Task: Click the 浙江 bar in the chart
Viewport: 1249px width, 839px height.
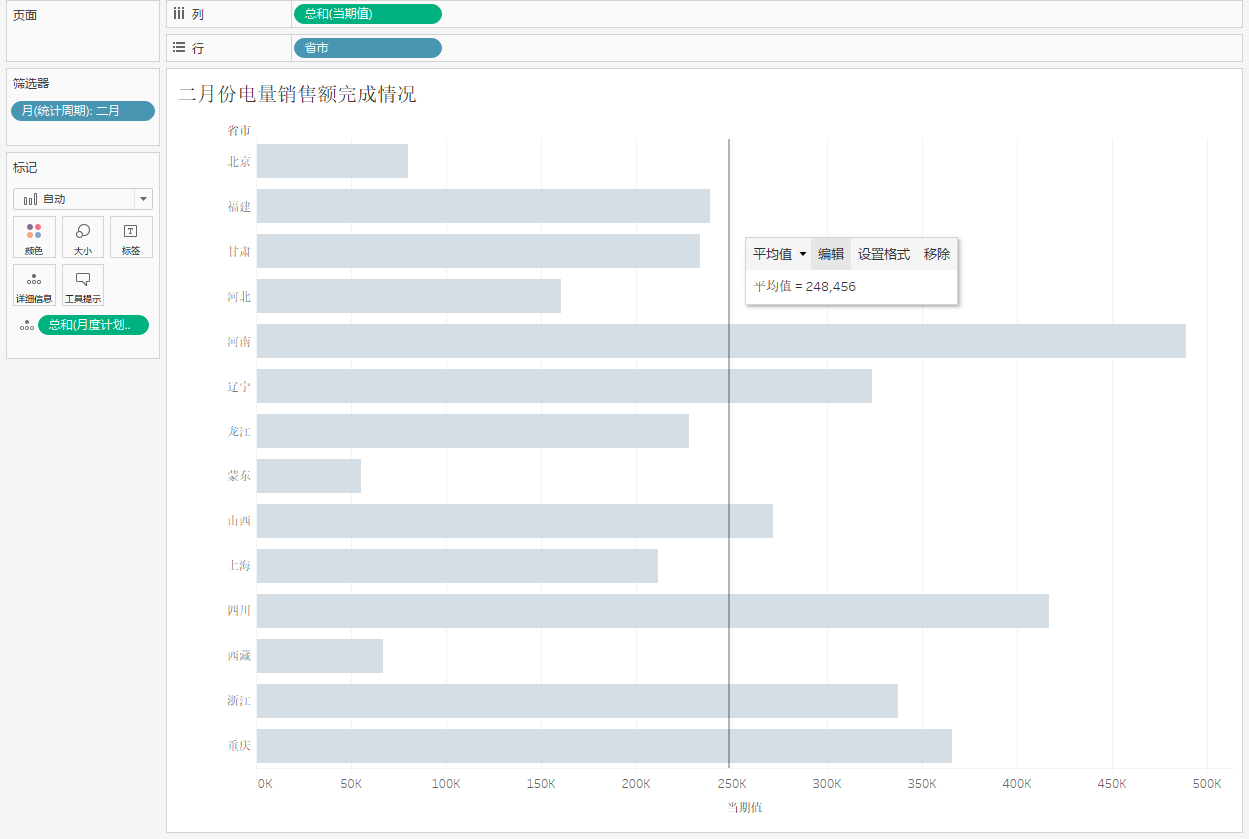Action: (x=577, y=701)
